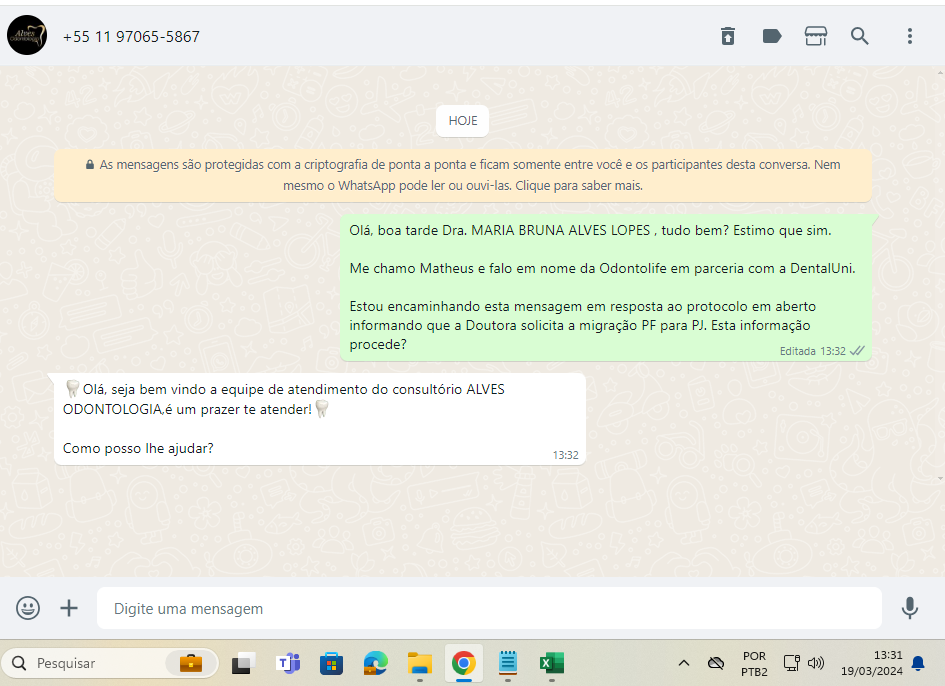The width and height of the screenshot is (945, 686).
Task: Click the chat scrollbar down arrow
Action: (x=940, y=479)
